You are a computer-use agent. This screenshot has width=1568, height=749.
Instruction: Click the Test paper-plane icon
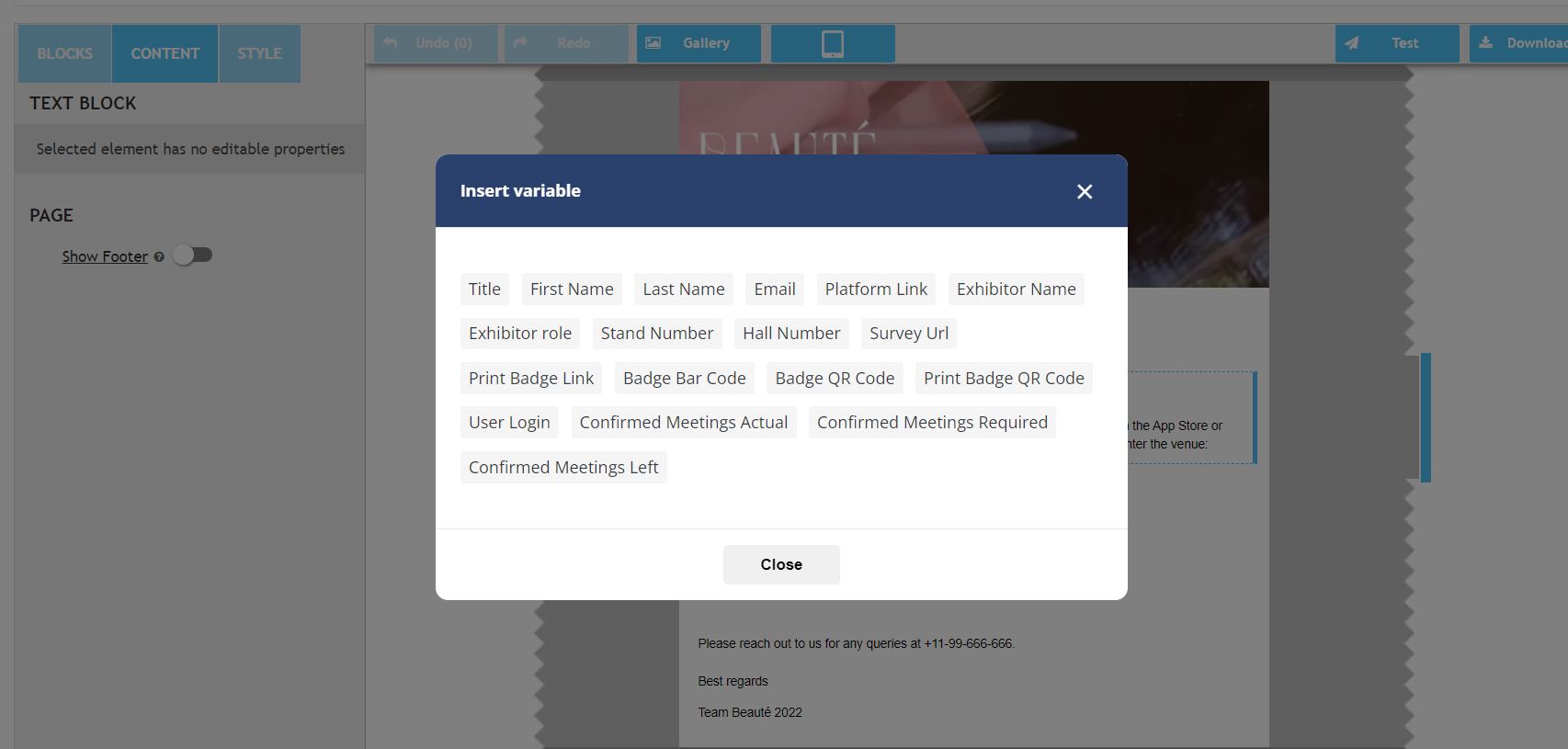[x=1352, y=43]
